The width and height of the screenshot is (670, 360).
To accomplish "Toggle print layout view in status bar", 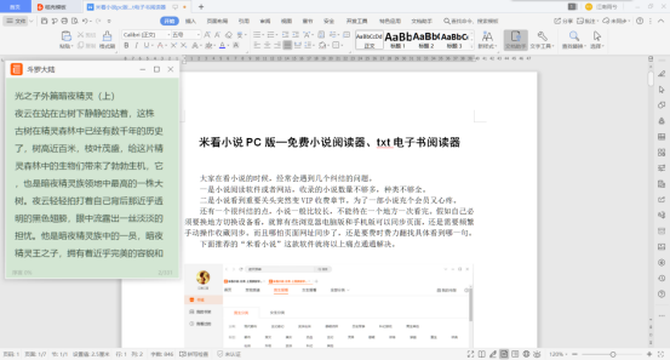I will pos(504,354).
